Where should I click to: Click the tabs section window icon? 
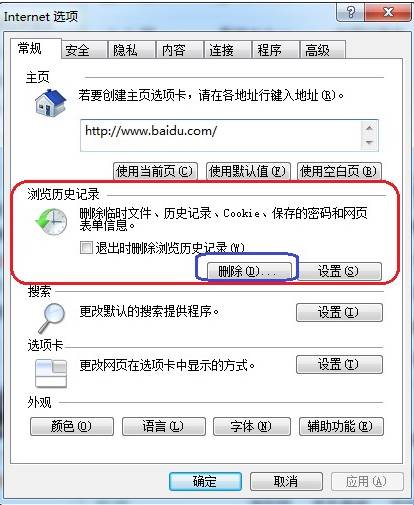(x=51, y=373)
